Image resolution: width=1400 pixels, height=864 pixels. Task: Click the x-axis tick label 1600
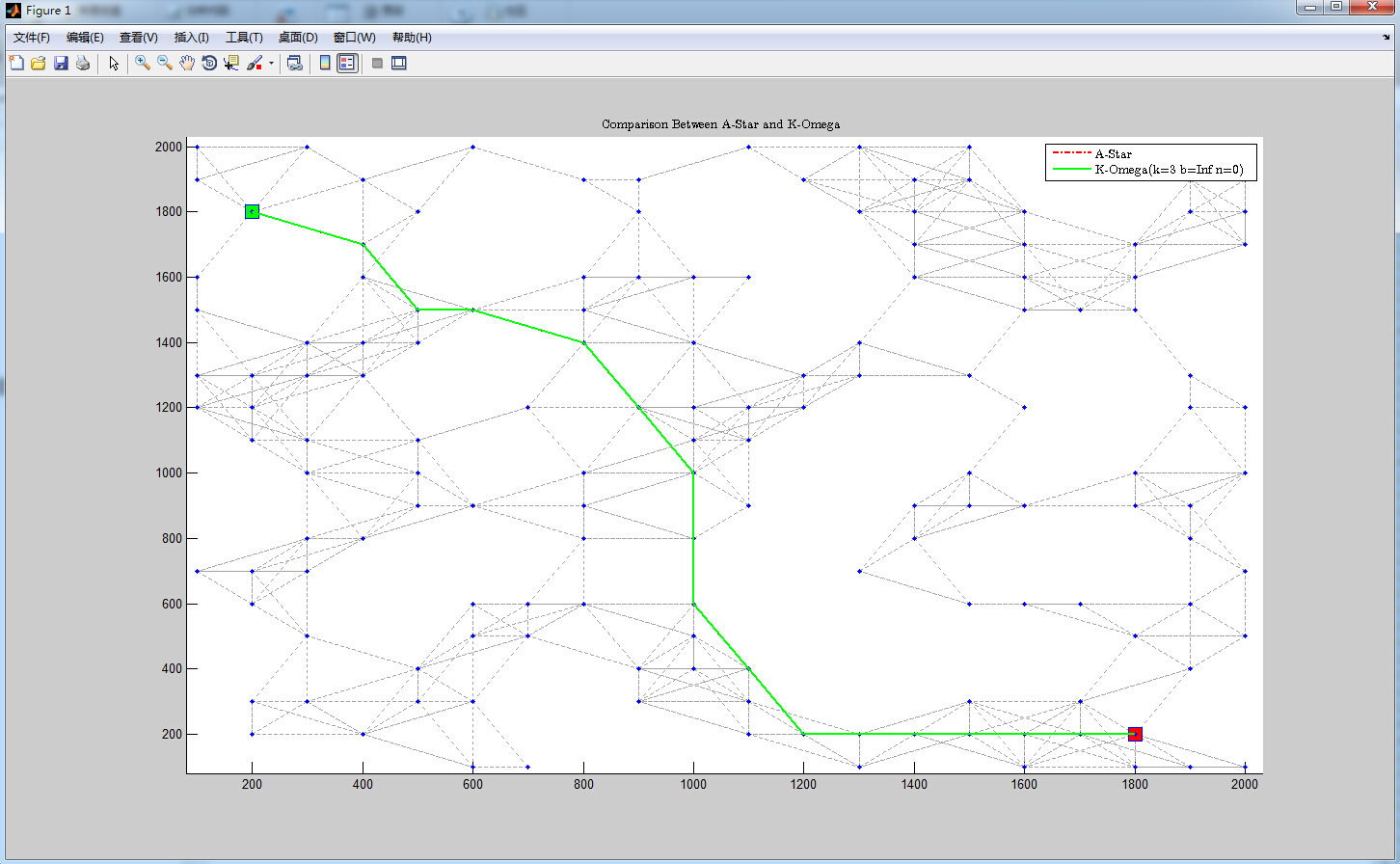click(1024, 784)
